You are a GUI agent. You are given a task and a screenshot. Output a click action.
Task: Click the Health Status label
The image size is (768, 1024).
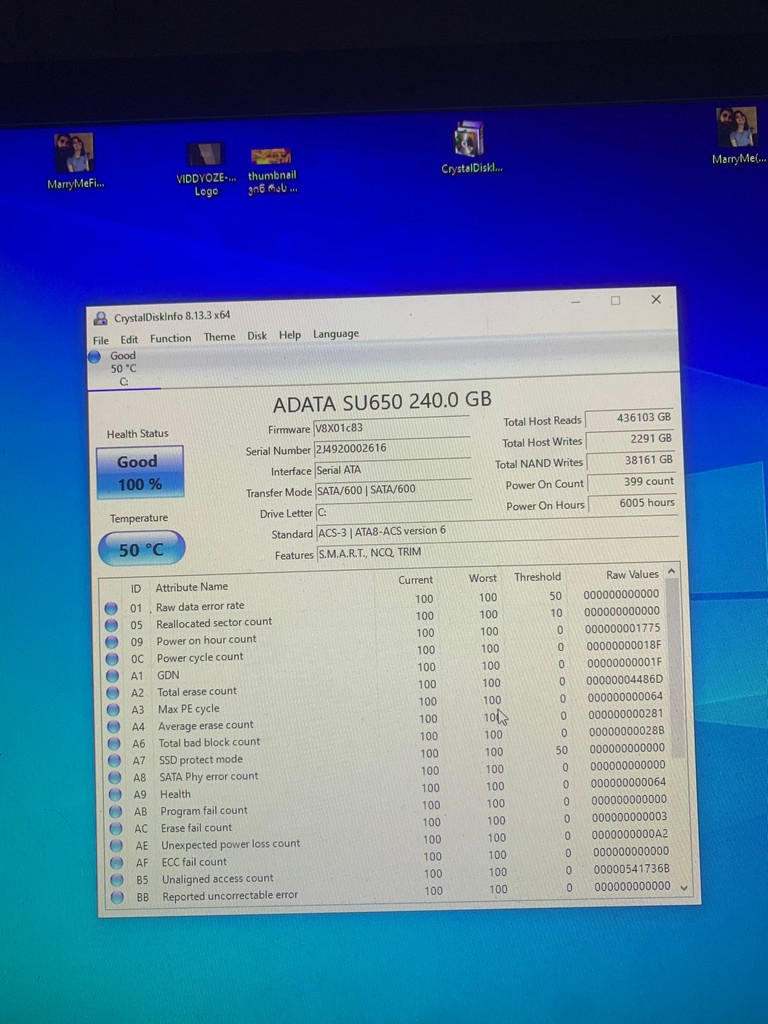click(x=138, y=434)
